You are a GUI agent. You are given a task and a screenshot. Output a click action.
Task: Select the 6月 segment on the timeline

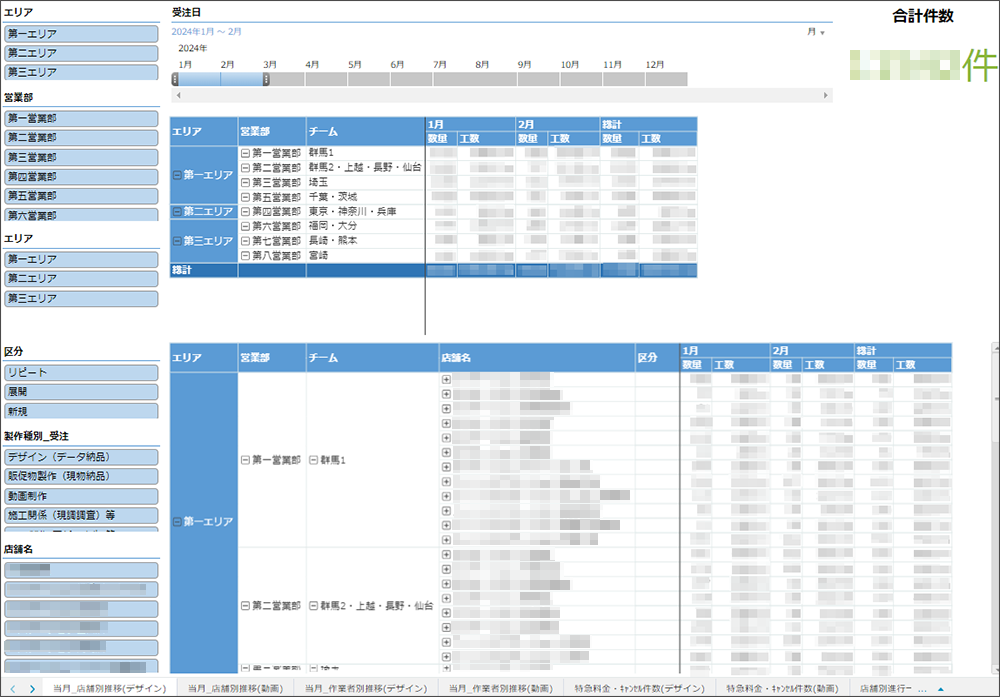click(x=411, y=79)
